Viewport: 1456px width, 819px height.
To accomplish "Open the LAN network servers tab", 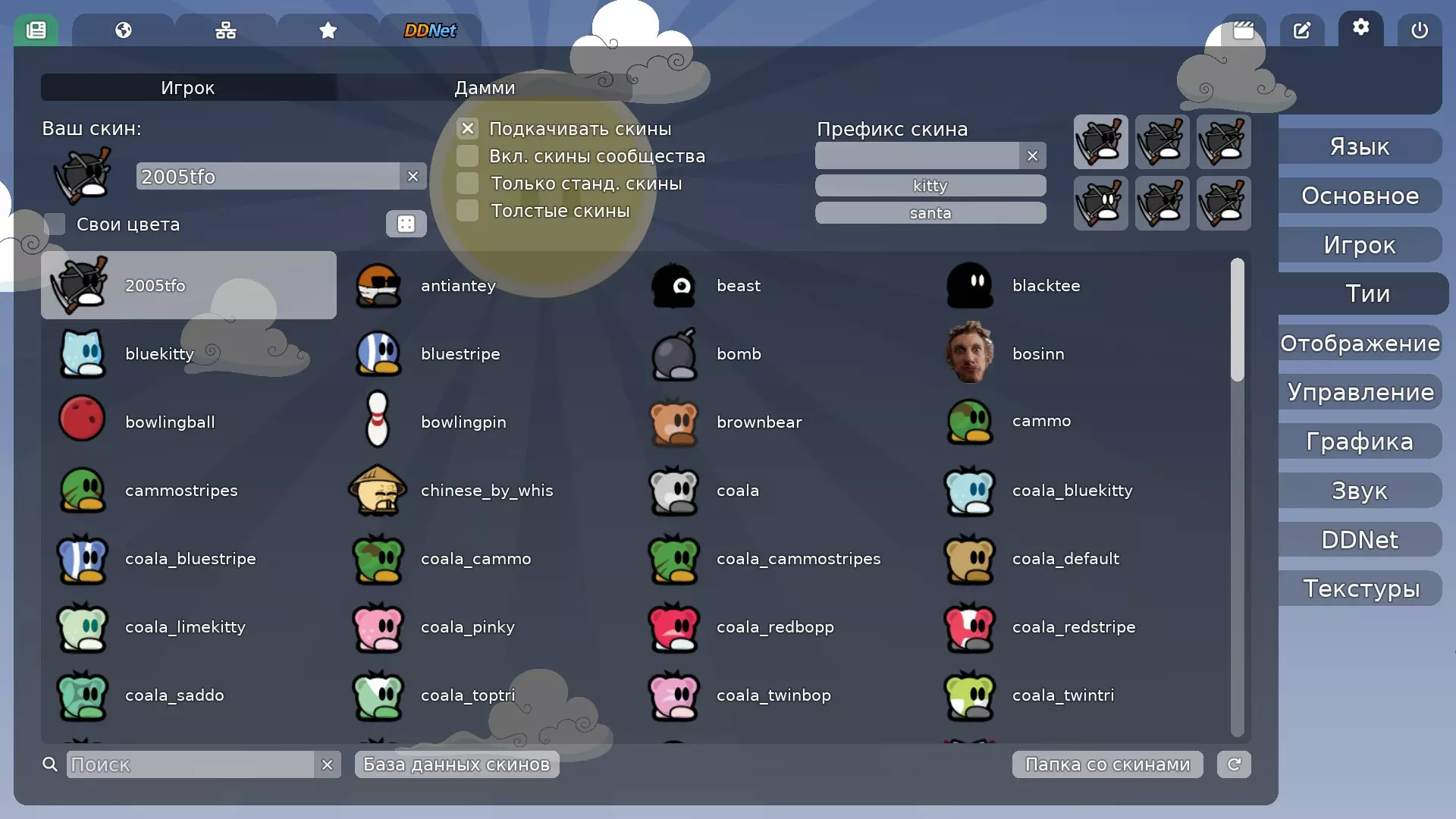I will (225, 30).
